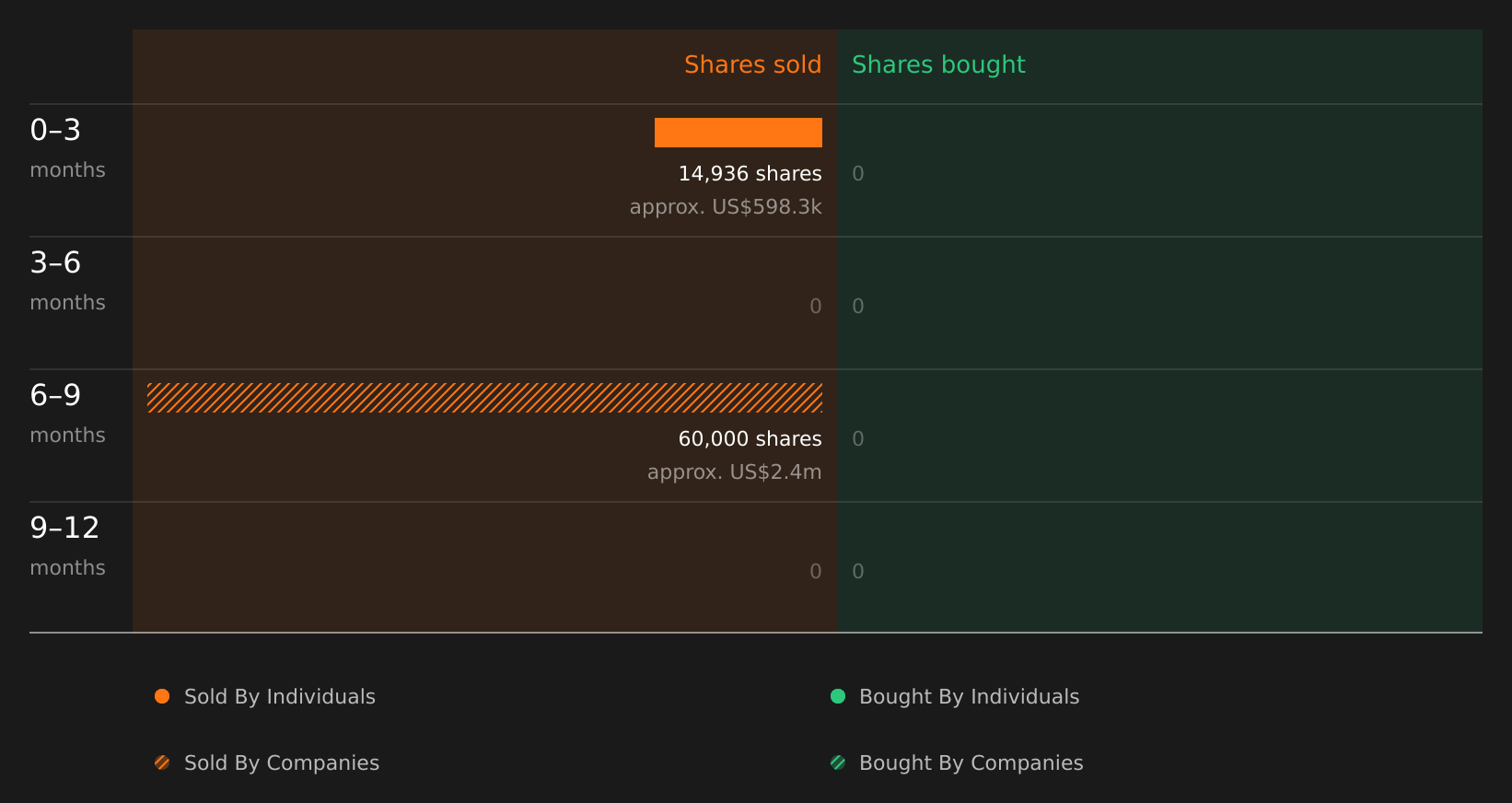The image size is (1512, 803).
Task: Select the solid orange 0–3 months sold bar
Action: [739, 133]
